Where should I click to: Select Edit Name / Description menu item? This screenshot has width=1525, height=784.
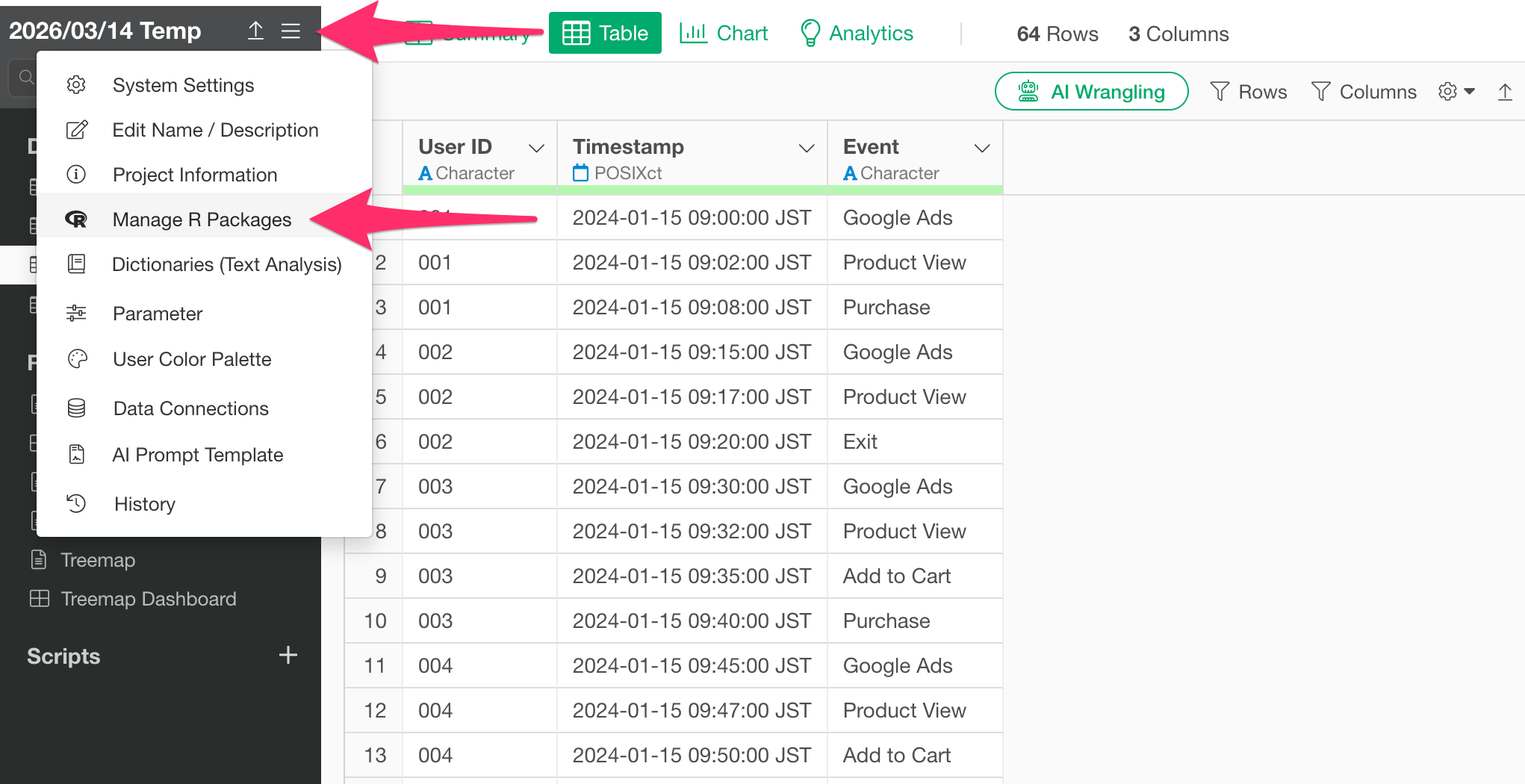[215, 130]
